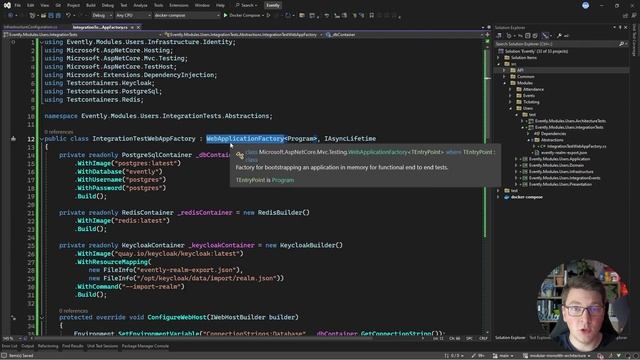Image resolution: width=640 pixels, height=360 pixels.
Task: Open the Git menu
Action: pos(58,5)
